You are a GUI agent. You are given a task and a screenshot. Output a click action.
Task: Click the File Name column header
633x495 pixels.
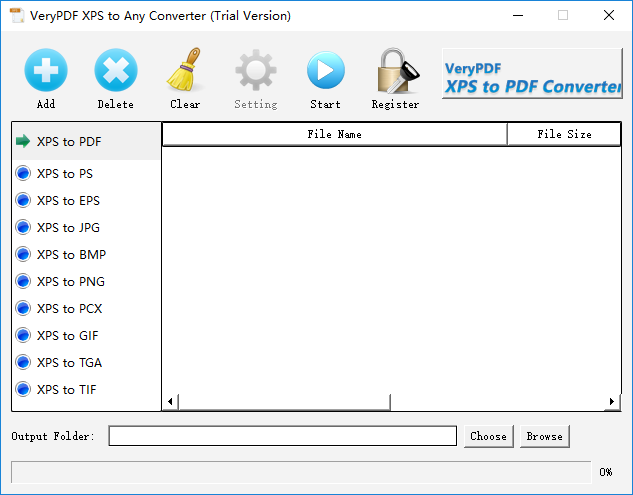pyautogui.click(x=335, y=134)
